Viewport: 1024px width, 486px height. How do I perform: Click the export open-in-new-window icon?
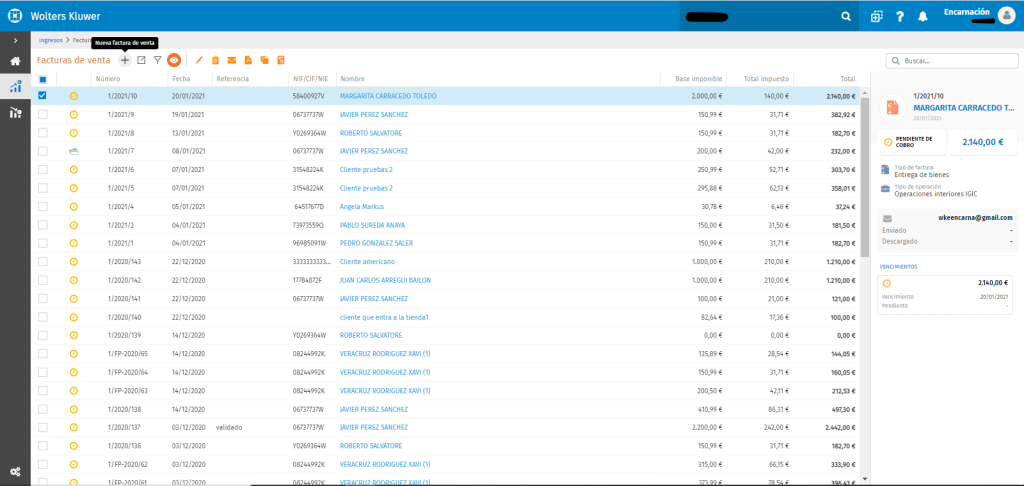[x=141, y=61]
